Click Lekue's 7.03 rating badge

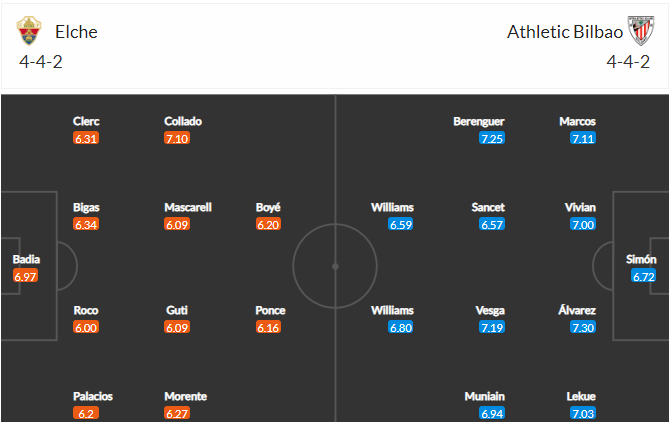click(583, 413)
